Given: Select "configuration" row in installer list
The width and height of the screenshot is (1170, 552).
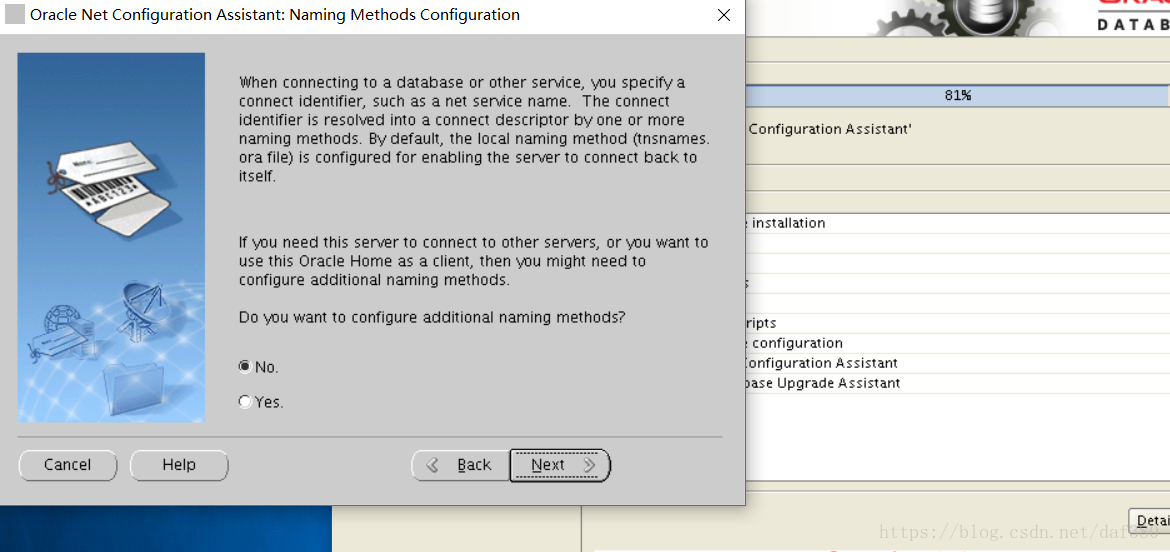Looking at the screenshot, I should click(x=957, y=343).
